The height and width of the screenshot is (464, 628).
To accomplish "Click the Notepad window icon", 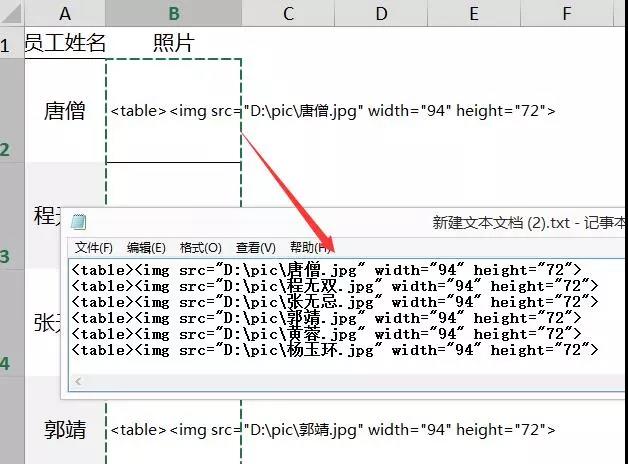I will [x=78, y=222].
